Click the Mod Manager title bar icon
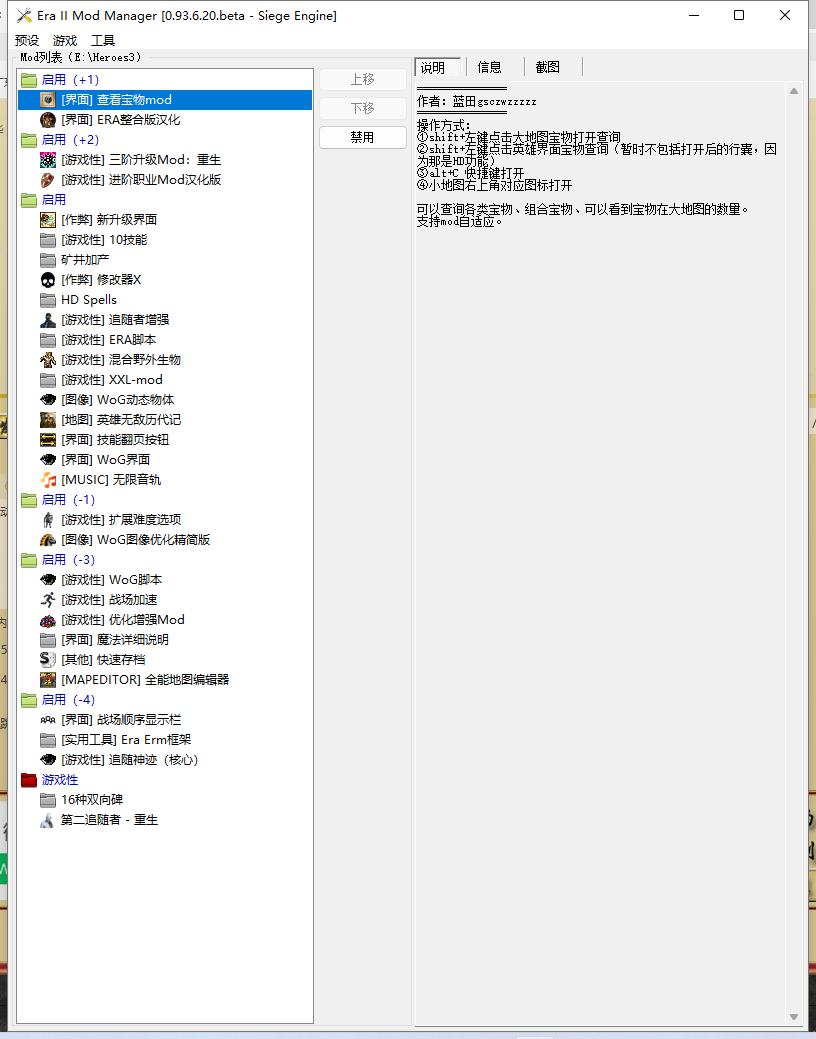Viewport: 816px width, 1039px height. 25,15
